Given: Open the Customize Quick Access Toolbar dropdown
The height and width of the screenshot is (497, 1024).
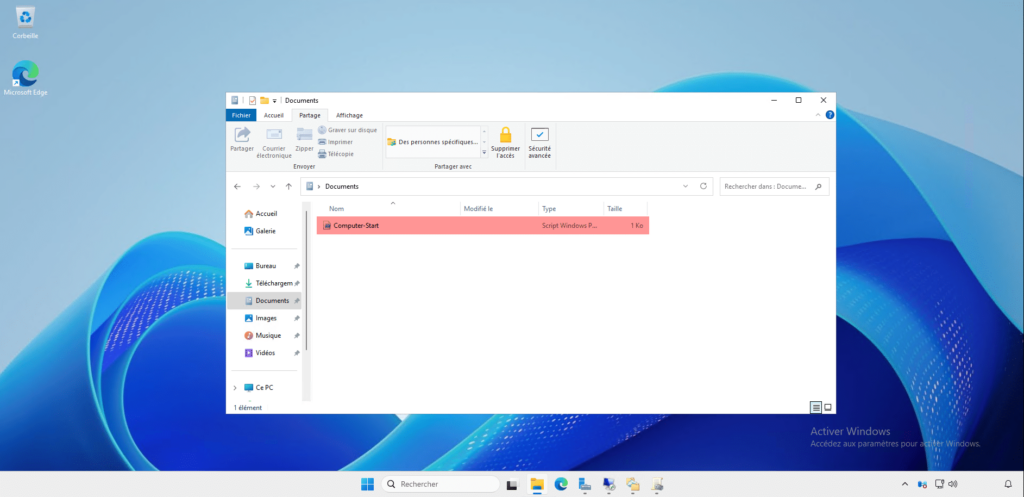Looking at the screenshot, I should coord(274,101).
